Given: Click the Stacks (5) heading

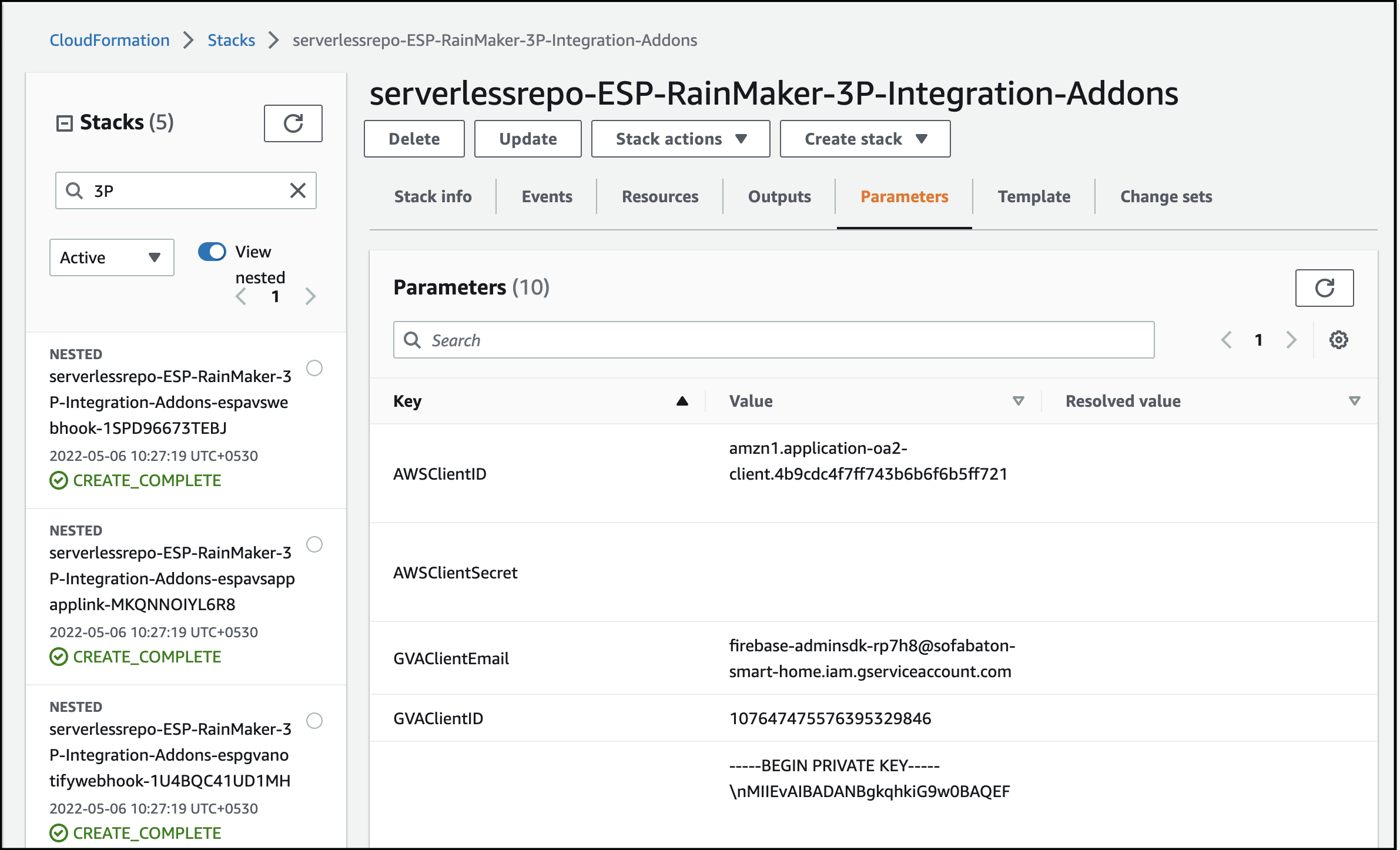Looking at the screenshot, I should (126, 122).
